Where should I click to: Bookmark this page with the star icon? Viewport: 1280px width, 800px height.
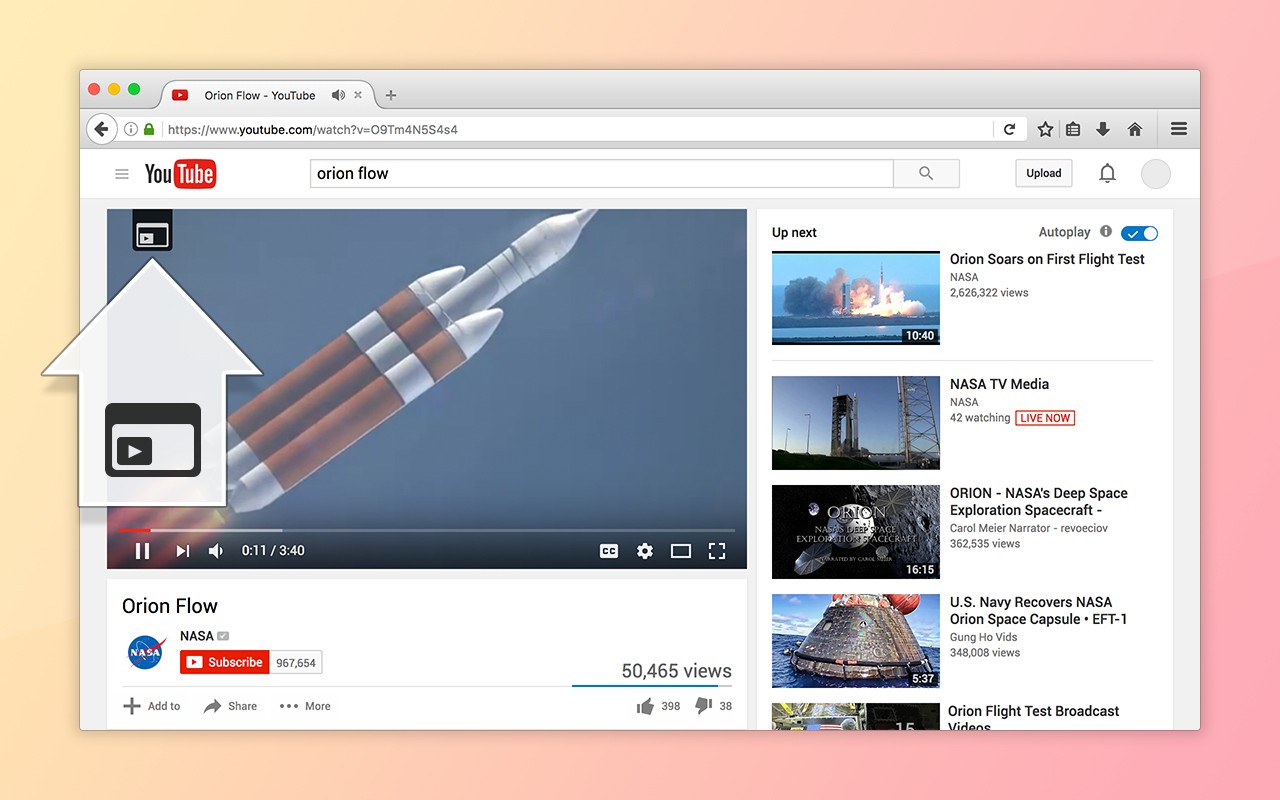(1045, 129)
